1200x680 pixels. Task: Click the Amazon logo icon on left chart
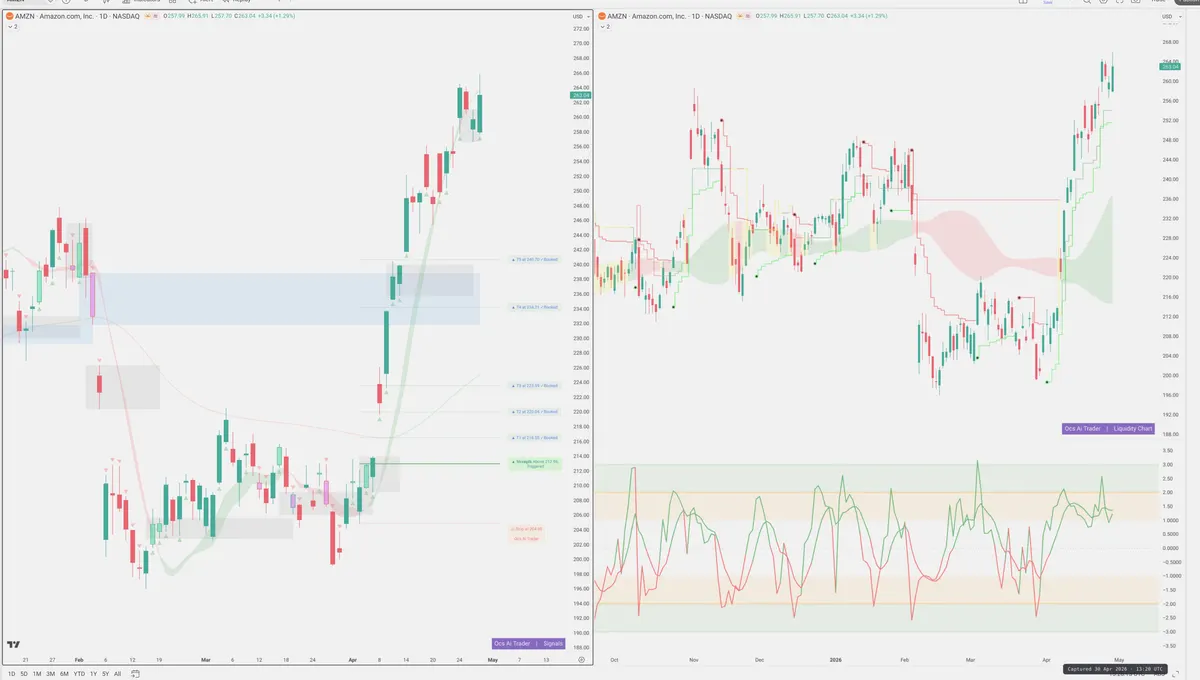pyautogui.click(x=10, y=16)
